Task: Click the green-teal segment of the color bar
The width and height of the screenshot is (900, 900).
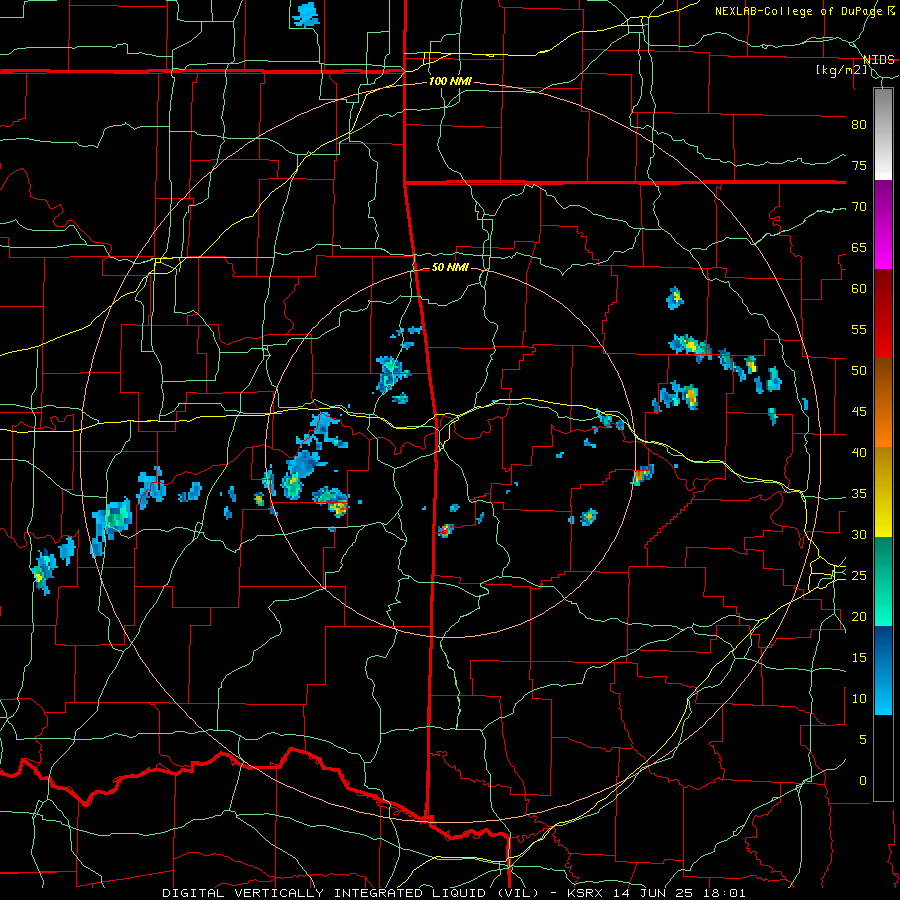Action: [883, 581]
